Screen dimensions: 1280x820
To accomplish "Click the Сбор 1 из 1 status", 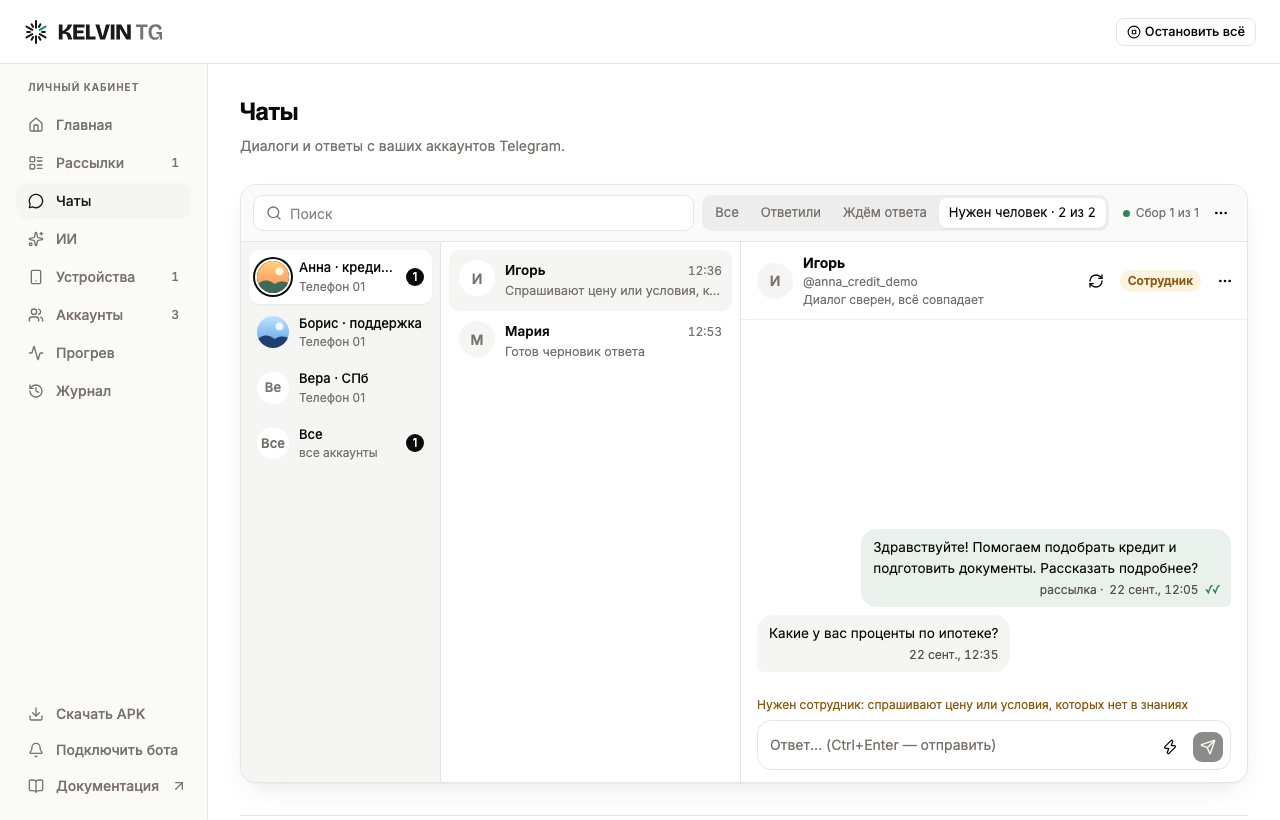I will point(1161,213).
